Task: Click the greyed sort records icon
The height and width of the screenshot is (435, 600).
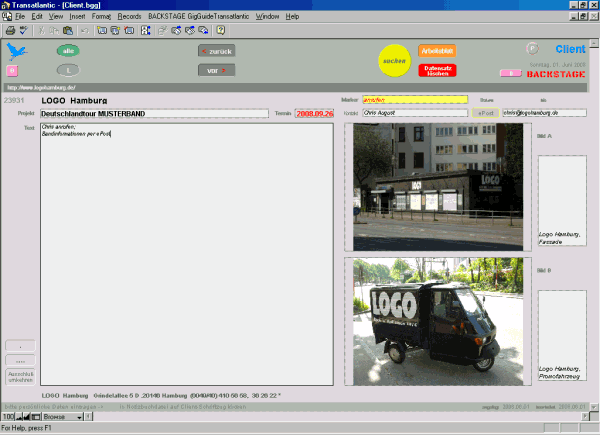Action: 163,30
